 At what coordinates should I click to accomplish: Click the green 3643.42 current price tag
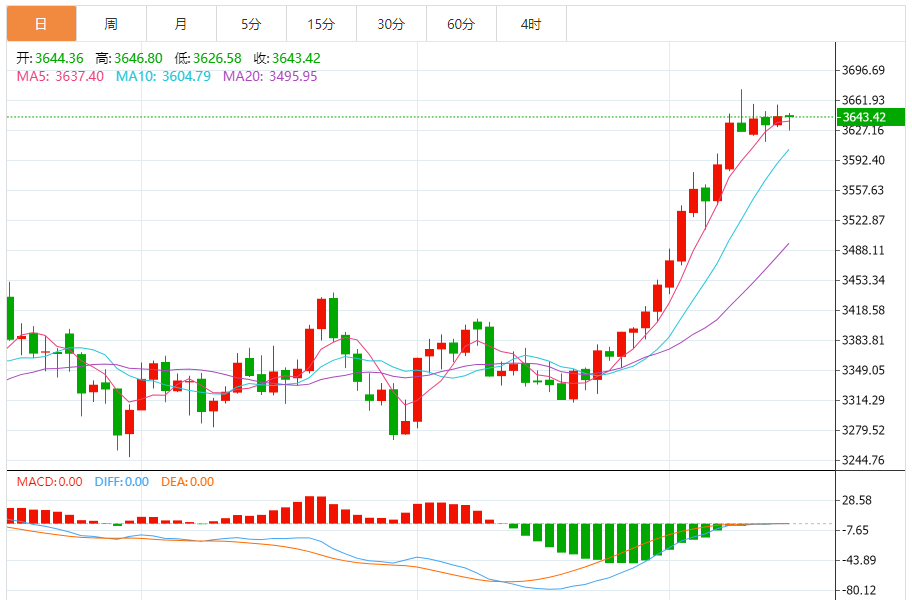click(x=870, y=117)
